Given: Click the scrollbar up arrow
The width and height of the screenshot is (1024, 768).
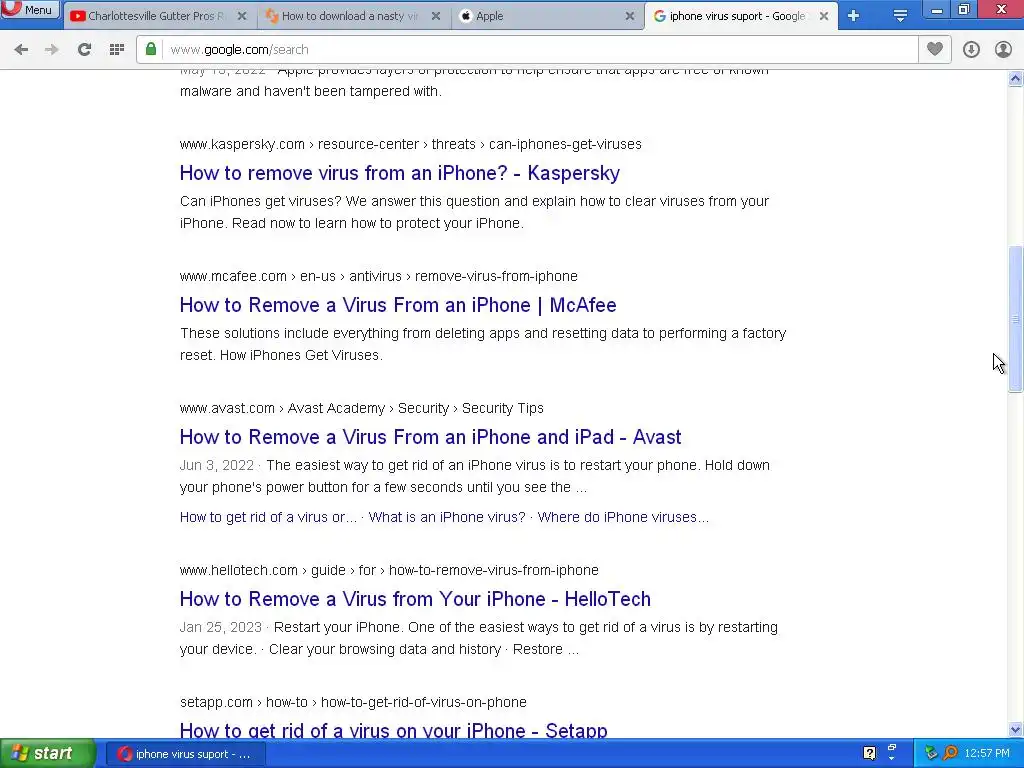Looking at the screenshot, I should 1016,78.
